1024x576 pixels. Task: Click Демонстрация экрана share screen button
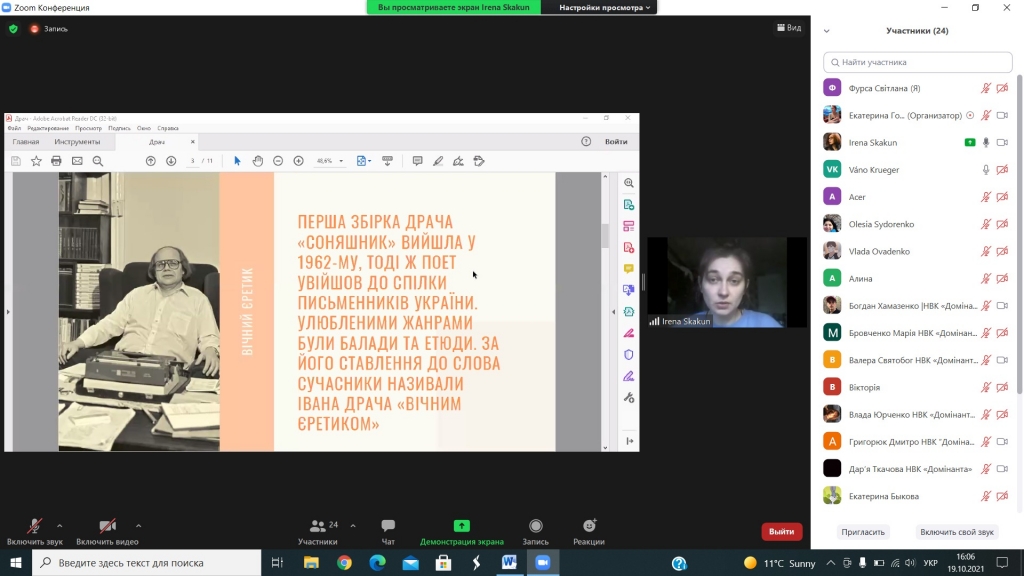(462, 532)
